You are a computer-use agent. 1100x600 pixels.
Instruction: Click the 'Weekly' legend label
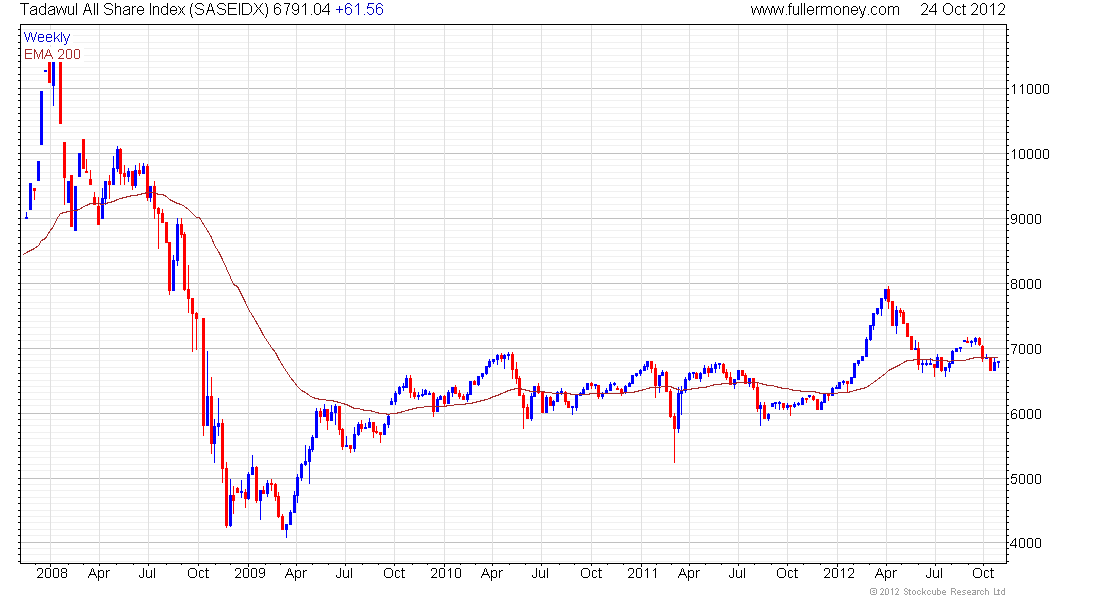pos(47,37)
